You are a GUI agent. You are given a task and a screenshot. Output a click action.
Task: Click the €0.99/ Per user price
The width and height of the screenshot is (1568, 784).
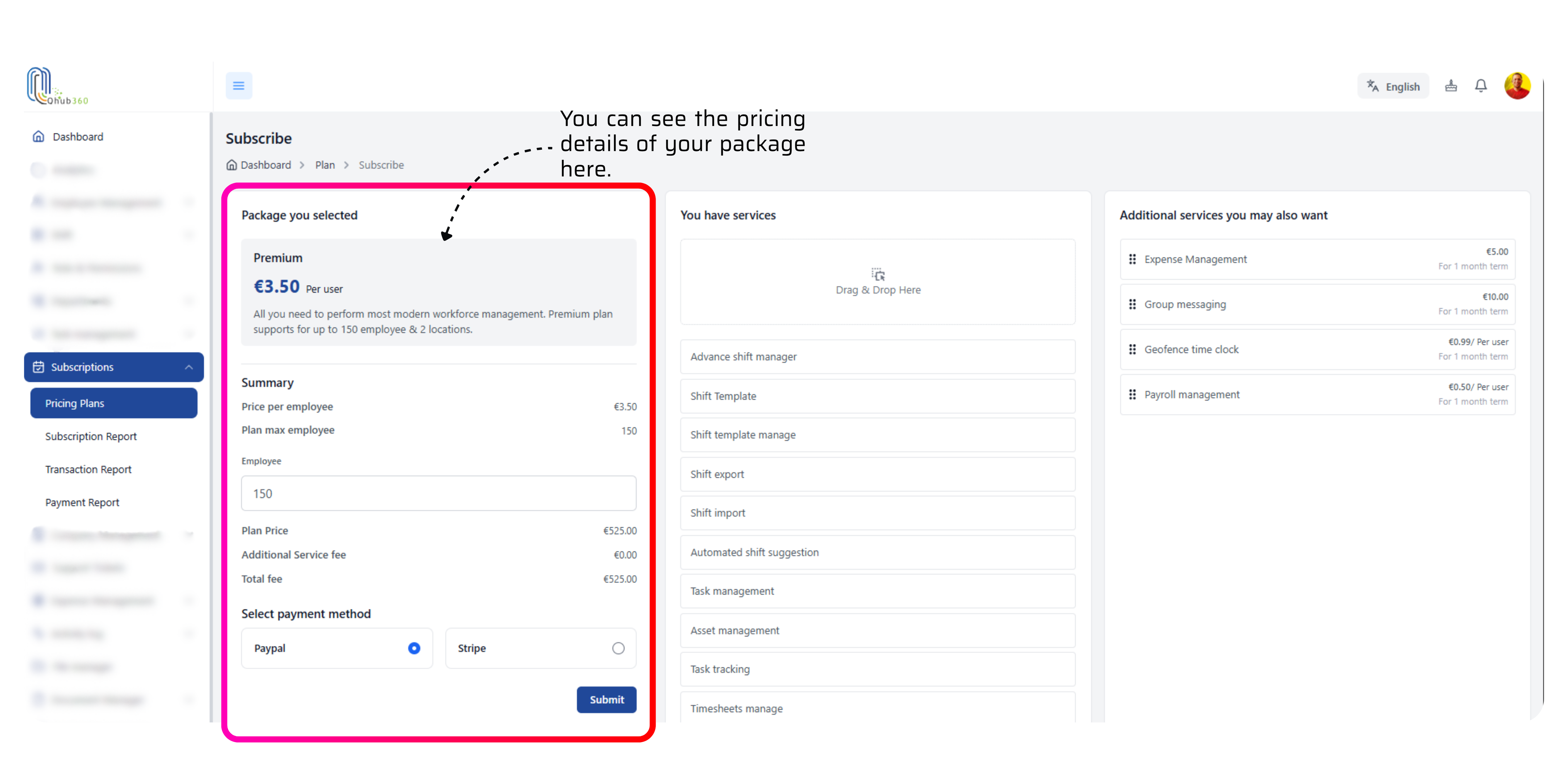[1478, 342]
